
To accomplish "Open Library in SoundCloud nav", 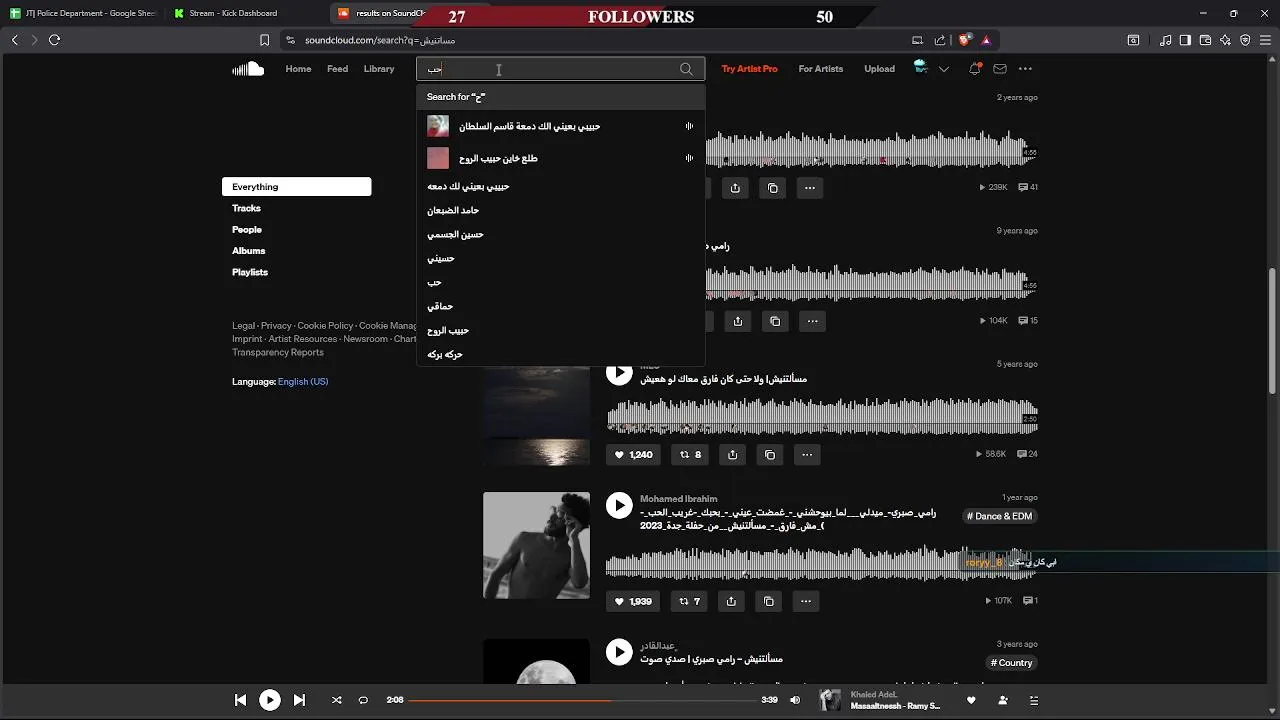I will point(379,69).
